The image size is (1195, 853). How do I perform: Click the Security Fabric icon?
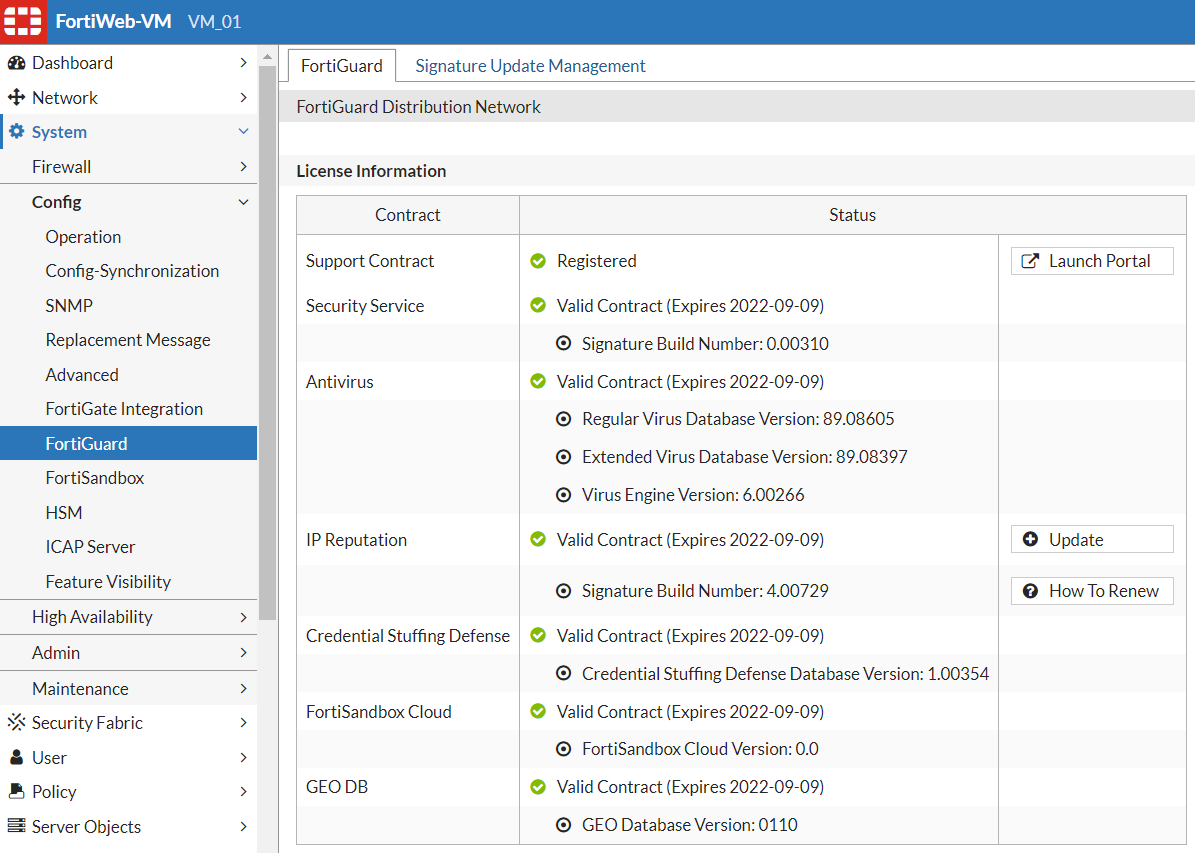coord(16,723)
